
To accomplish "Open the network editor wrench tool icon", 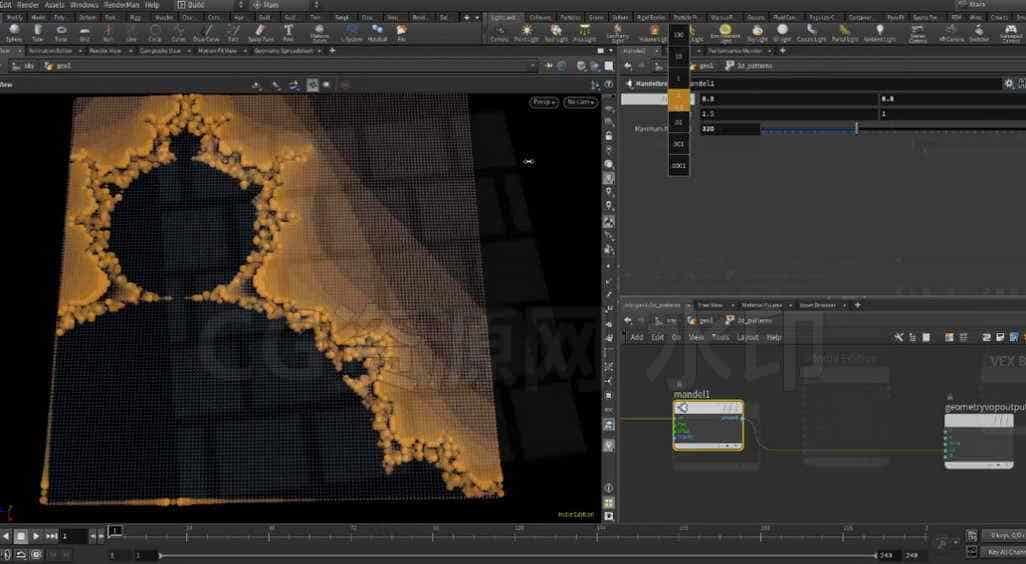I will [898, 337].
